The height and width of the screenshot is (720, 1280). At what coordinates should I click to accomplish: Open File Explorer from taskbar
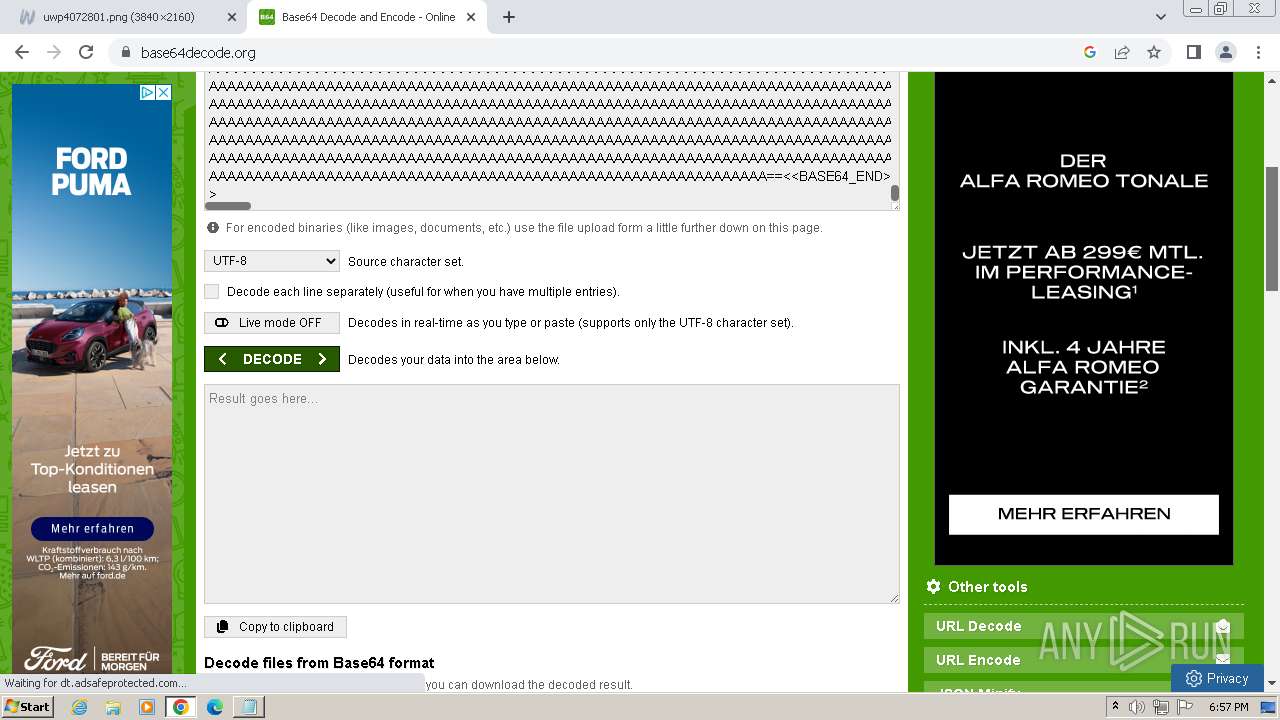113,707
